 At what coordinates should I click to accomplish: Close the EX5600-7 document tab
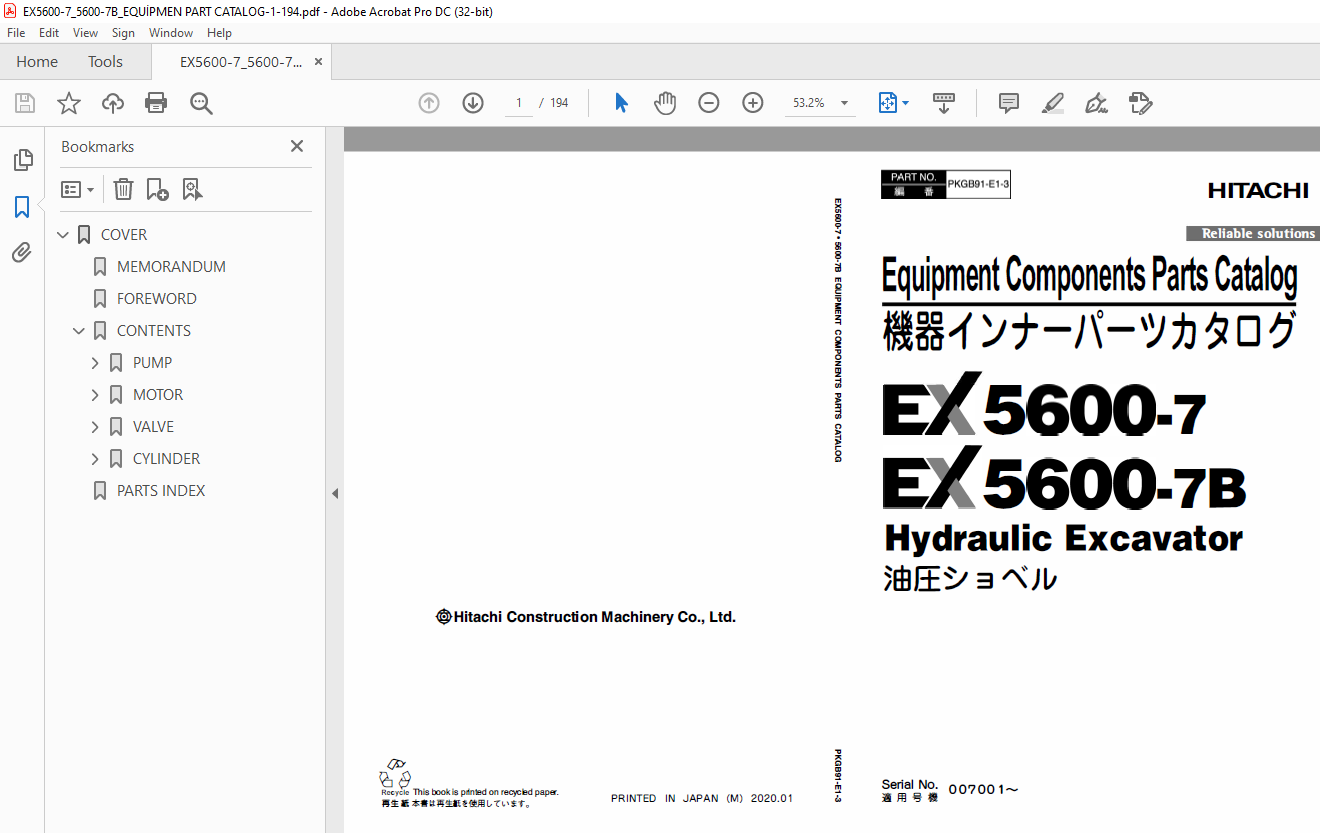[x=318, y=62]
